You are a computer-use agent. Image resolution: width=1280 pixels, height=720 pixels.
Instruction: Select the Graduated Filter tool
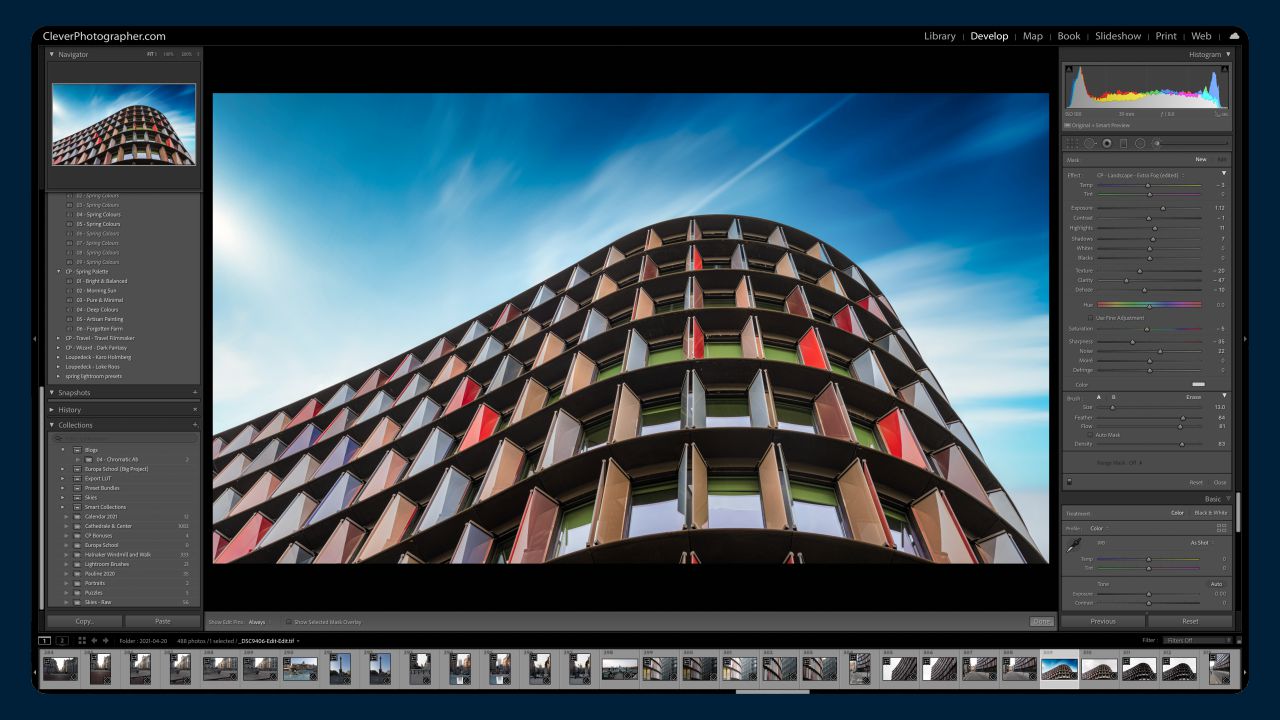pos(1123,143)
